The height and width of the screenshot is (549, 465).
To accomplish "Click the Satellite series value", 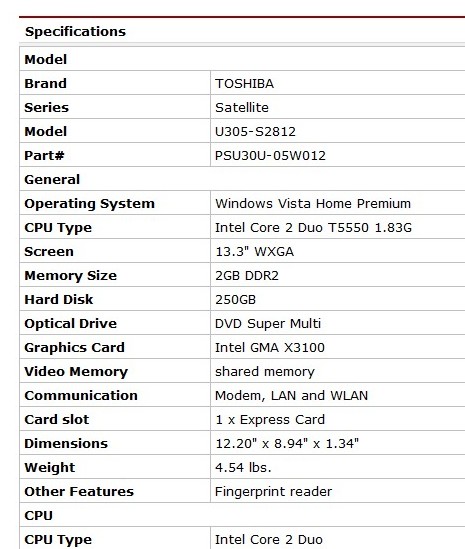I will click(x=242, y=107).
